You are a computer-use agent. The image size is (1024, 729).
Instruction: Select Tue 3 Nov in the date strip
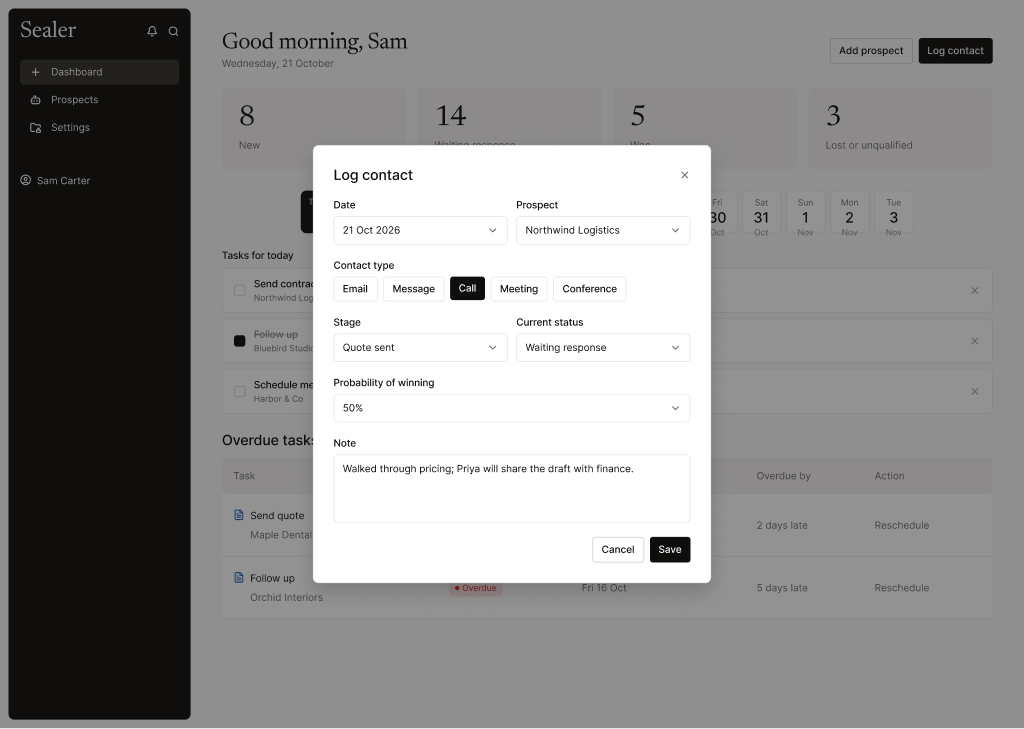(893, 212)
